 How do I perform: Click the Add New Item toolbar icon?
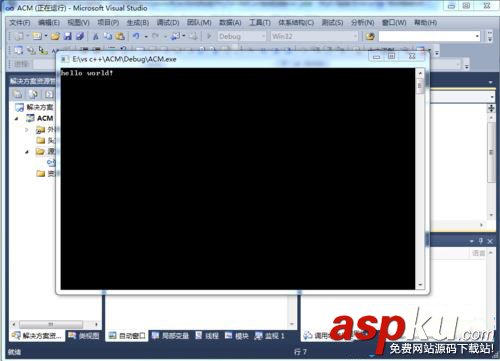37,36
